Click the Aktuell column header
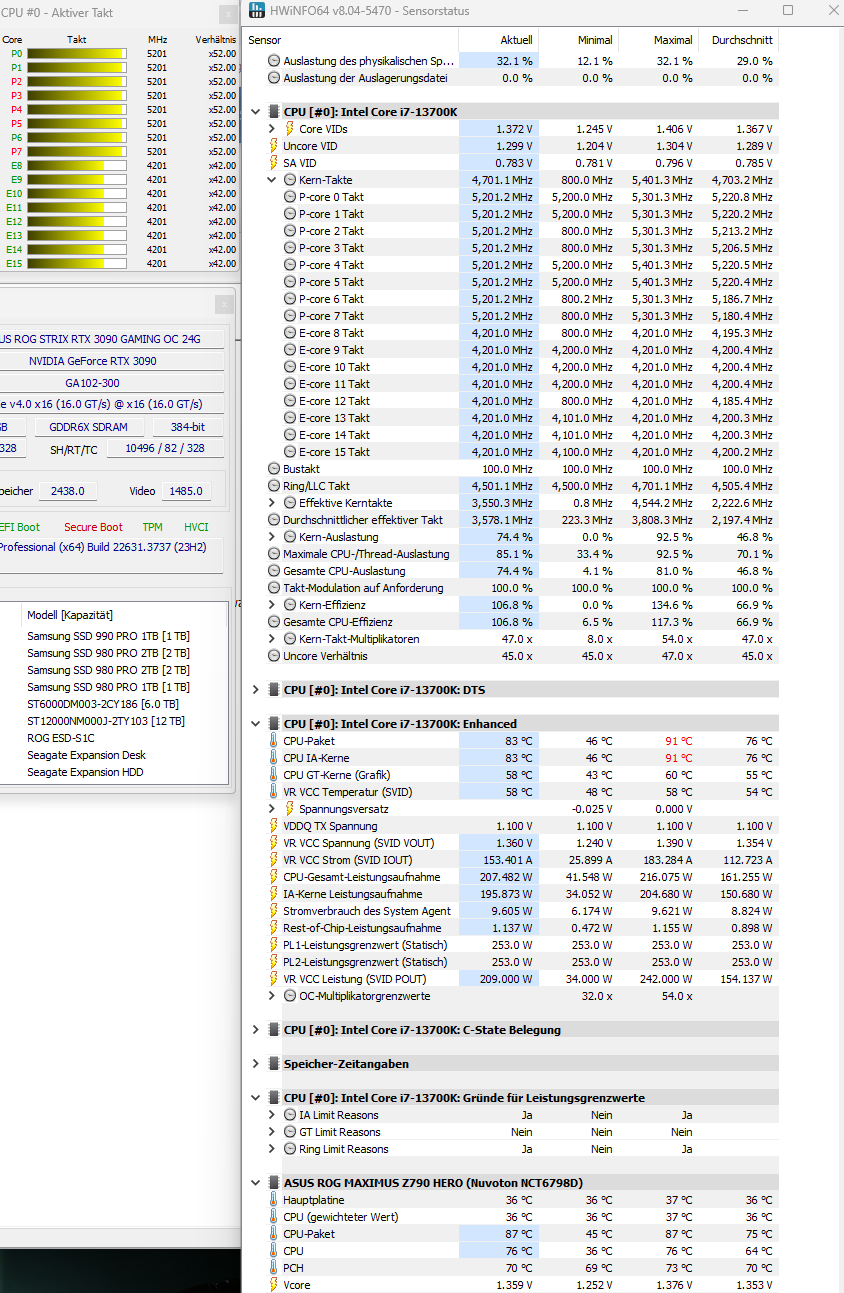Image resolution: width=844 pixels, height=1293 pixels. (498, 40)
